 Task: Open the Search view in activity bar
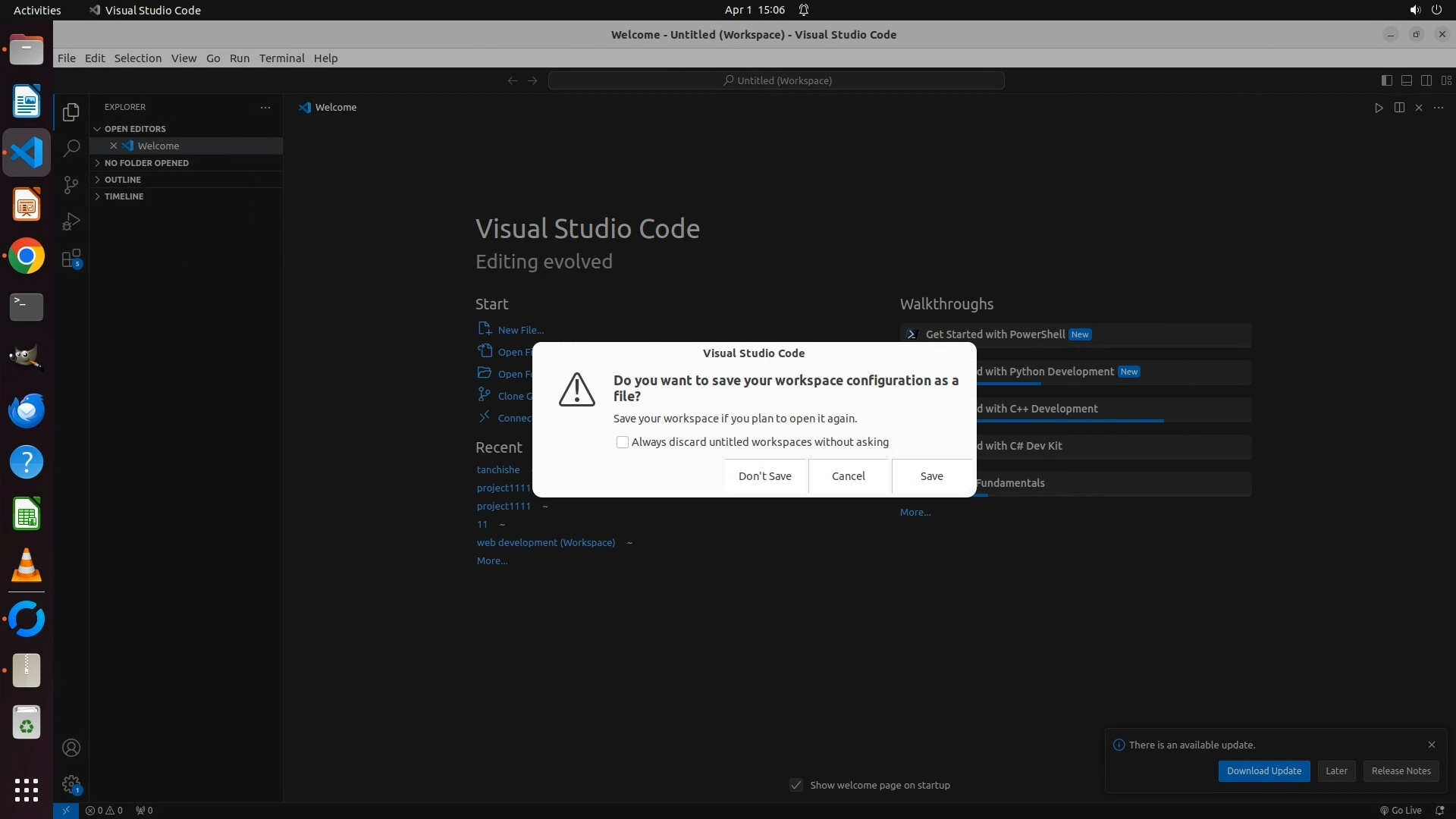[71, 148]
